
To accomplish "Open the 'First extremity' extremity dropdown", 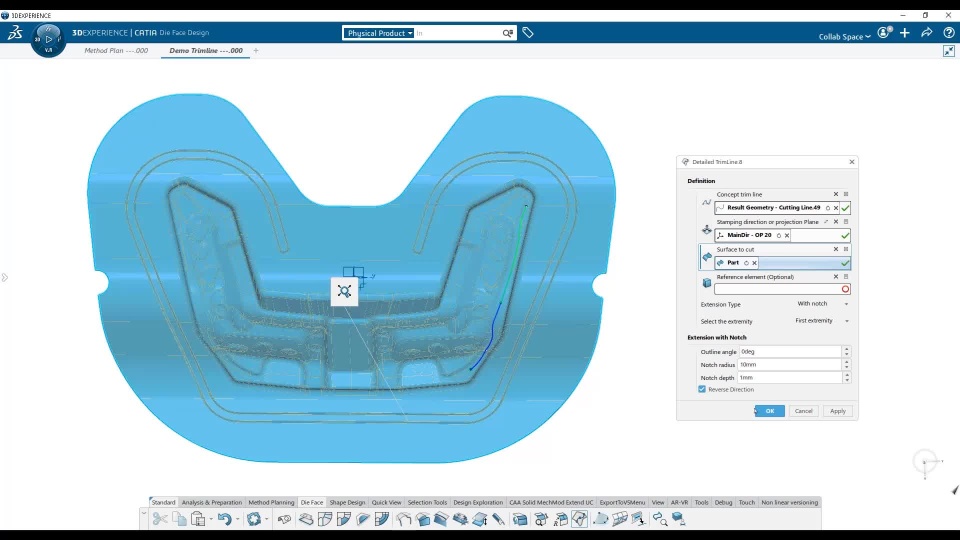I will (x=822, y=321).
